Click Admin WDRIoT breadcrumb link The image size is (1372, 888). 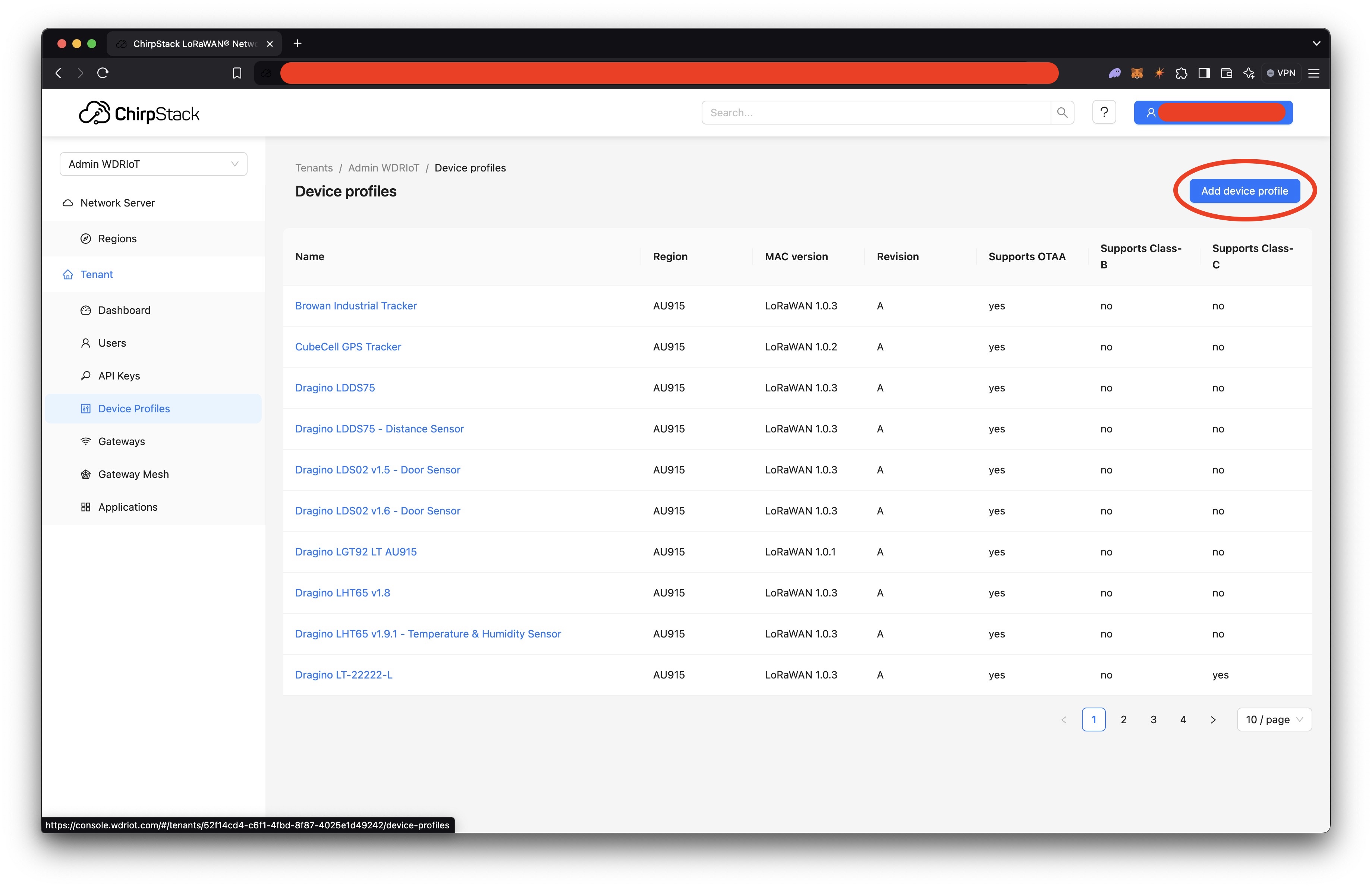click(x=383, y=168)
